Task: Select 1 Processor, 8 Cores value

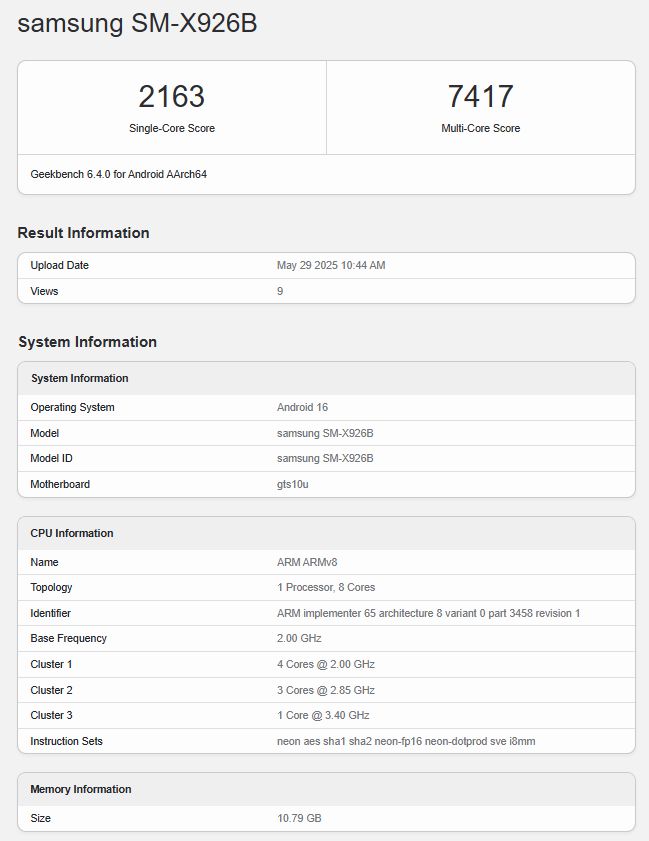Action: [326, 587]
